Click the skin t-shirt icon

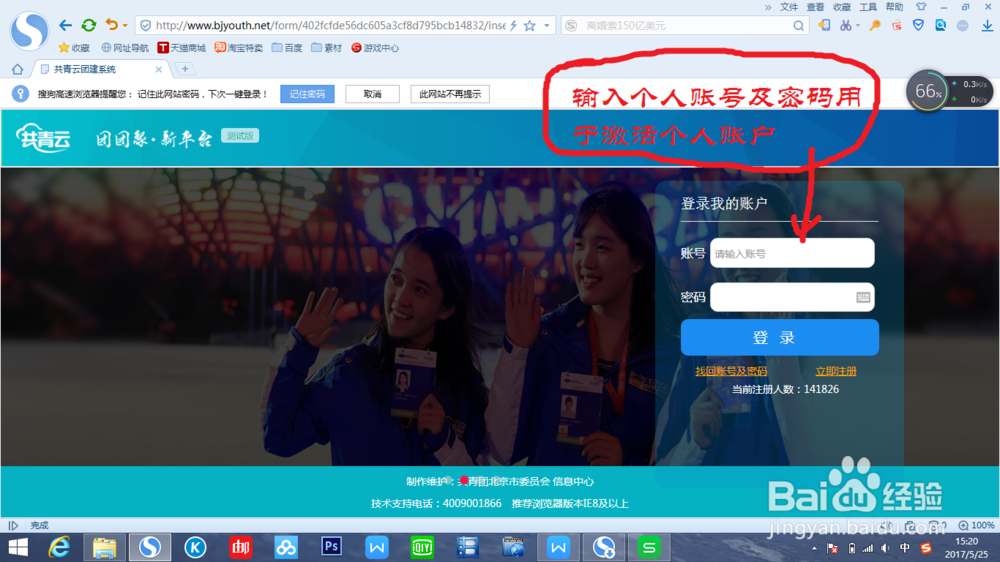(x=921, y=7)
